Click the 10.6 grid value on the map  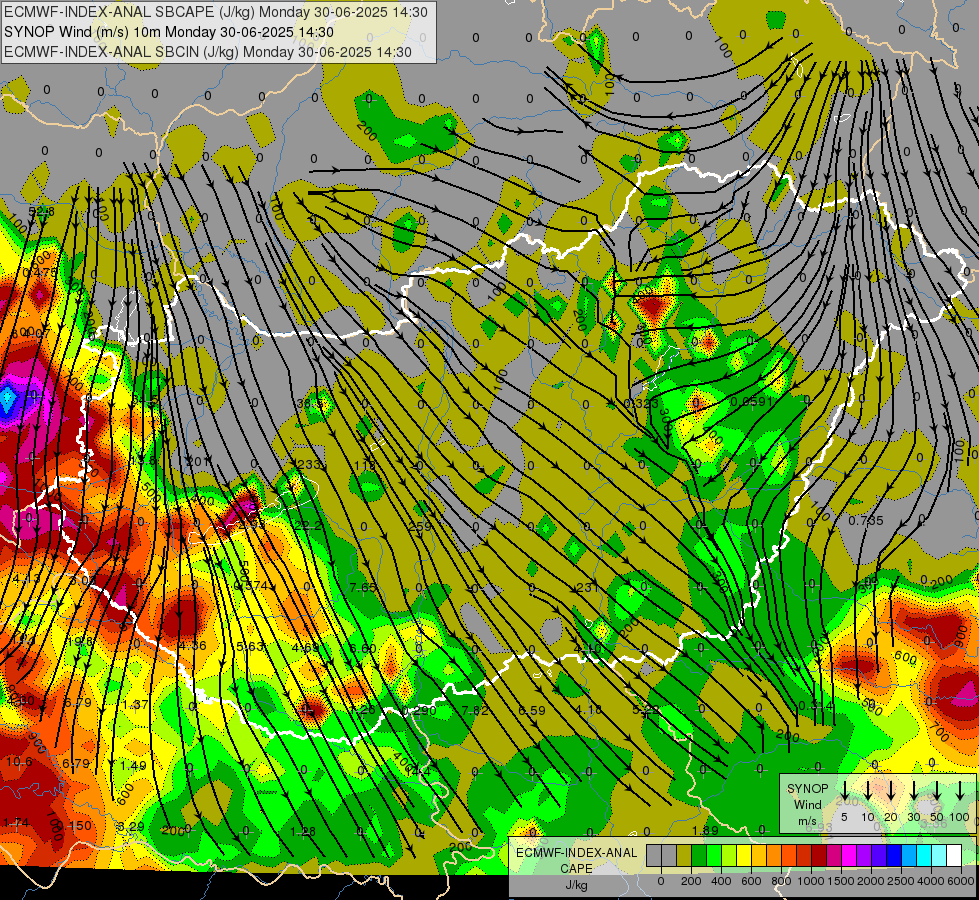19,761
